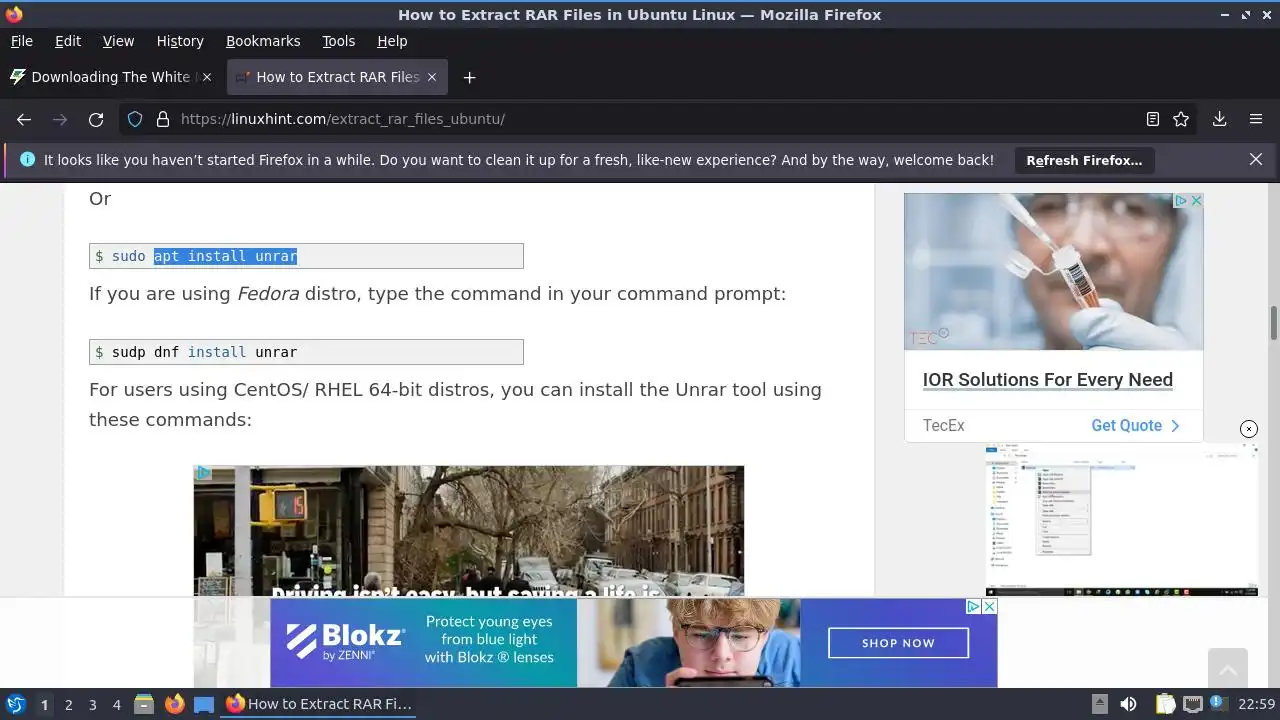Click the Refresh Firefox… button

[x=1084, y=160]
